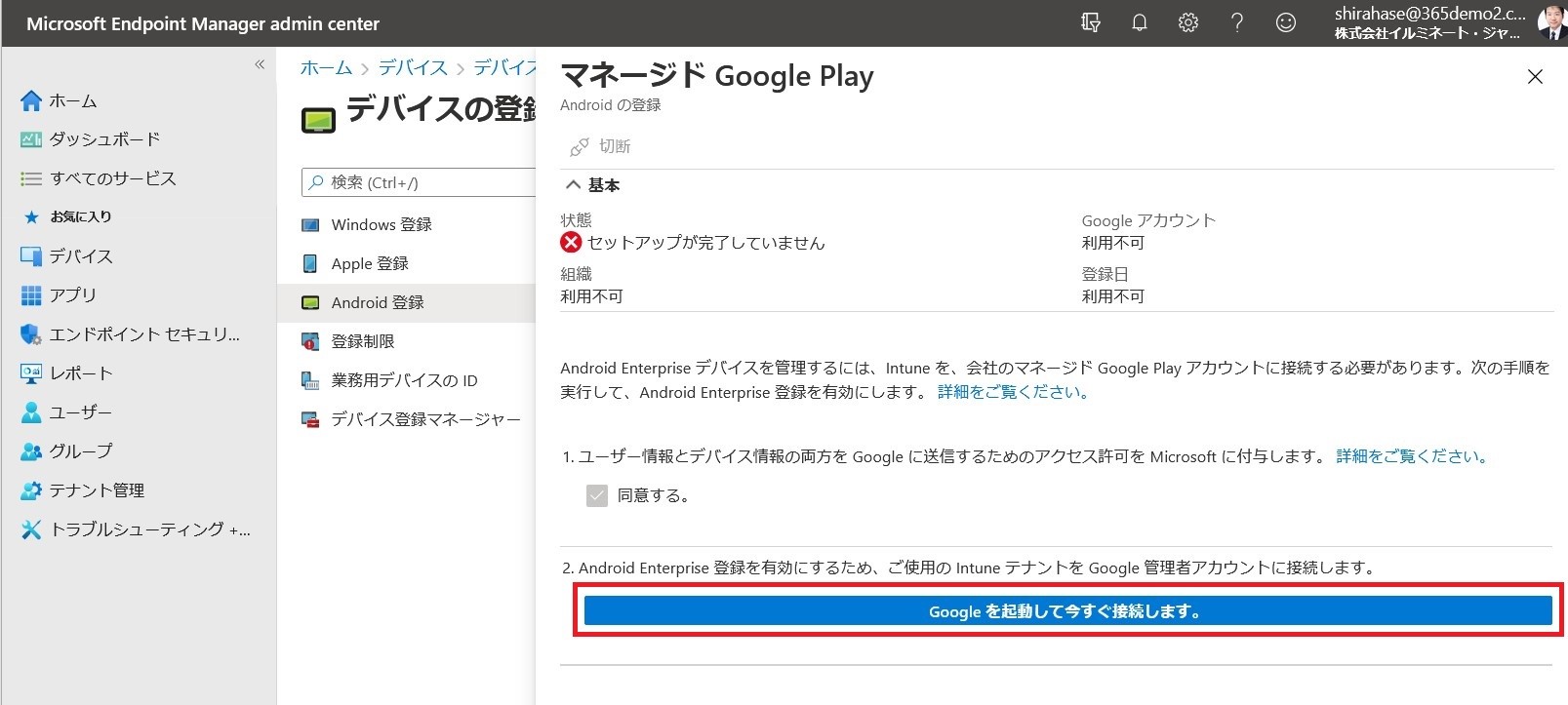Click the 登録日 label
This screenshot has height=705, width=1568.
pos(1105,275)
